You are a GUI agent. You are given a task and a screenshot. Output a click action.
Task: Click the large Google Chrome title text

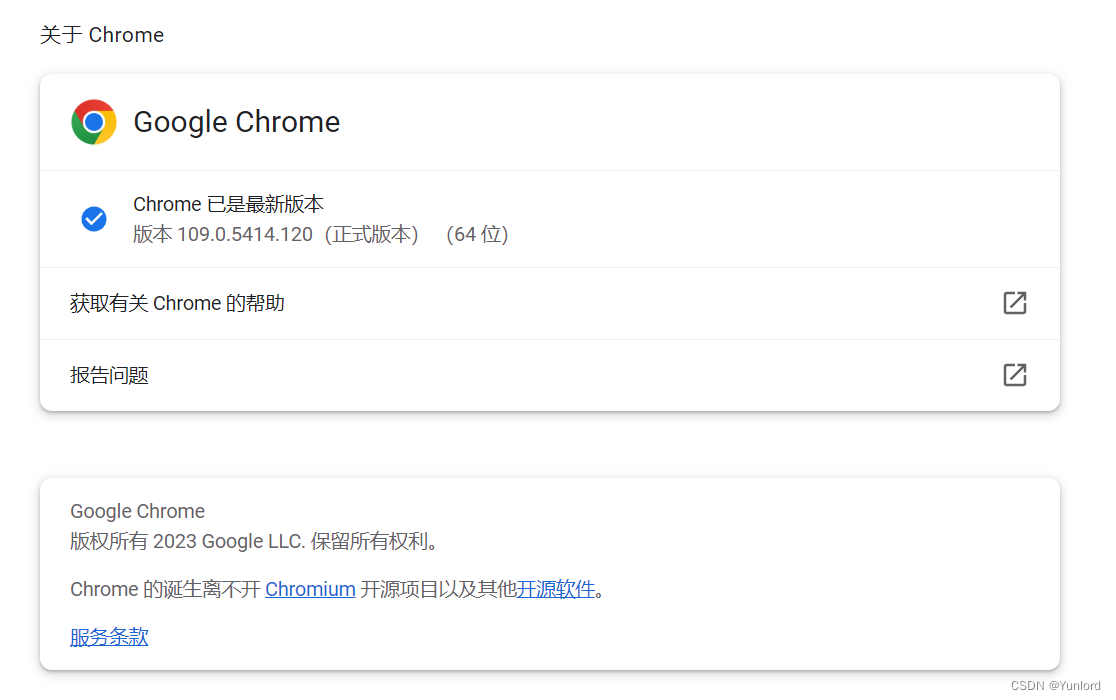point(237,122)
